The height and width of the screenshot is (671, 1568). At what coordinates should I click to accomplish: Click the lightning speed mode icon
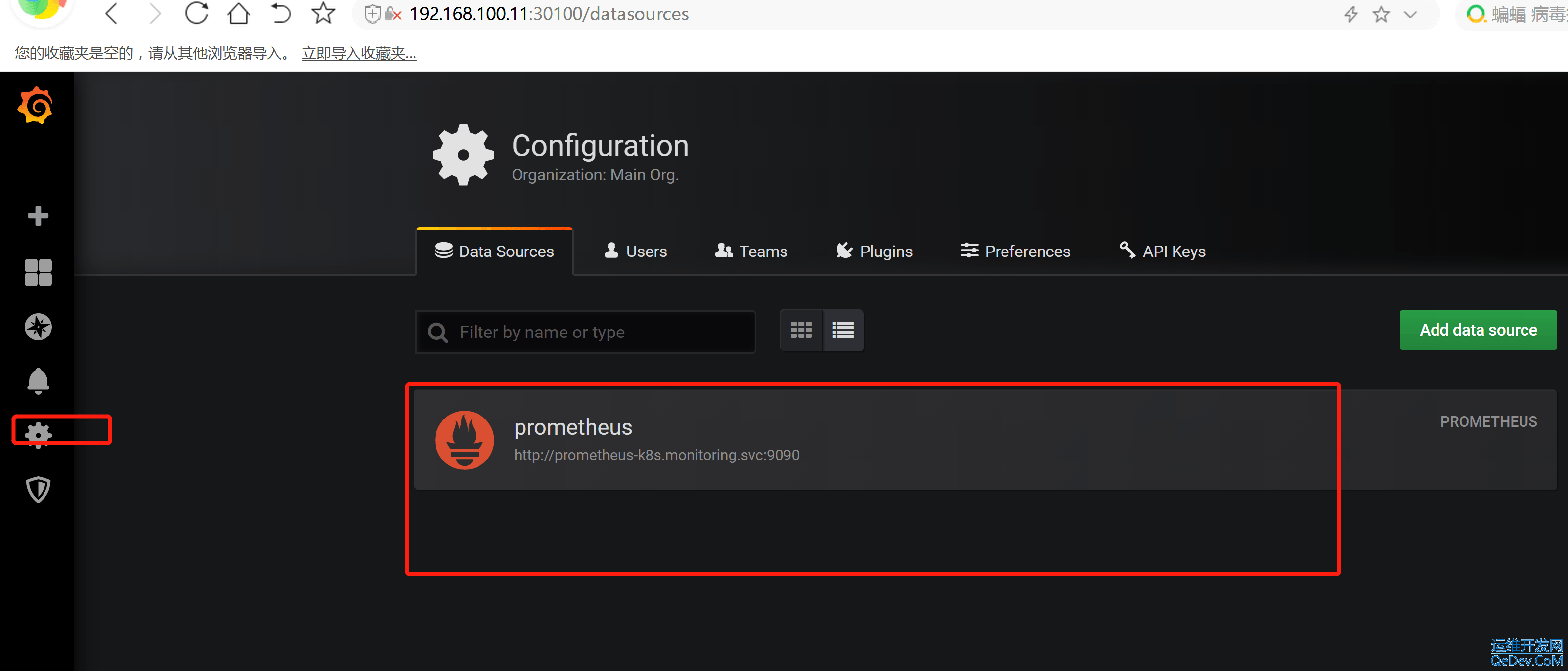[1350, 14]
